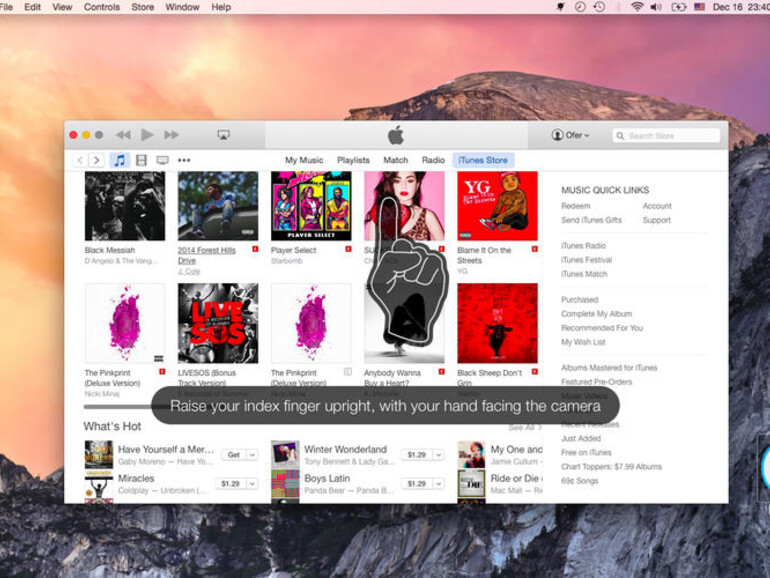Open the Just Added link

[580, 439]
